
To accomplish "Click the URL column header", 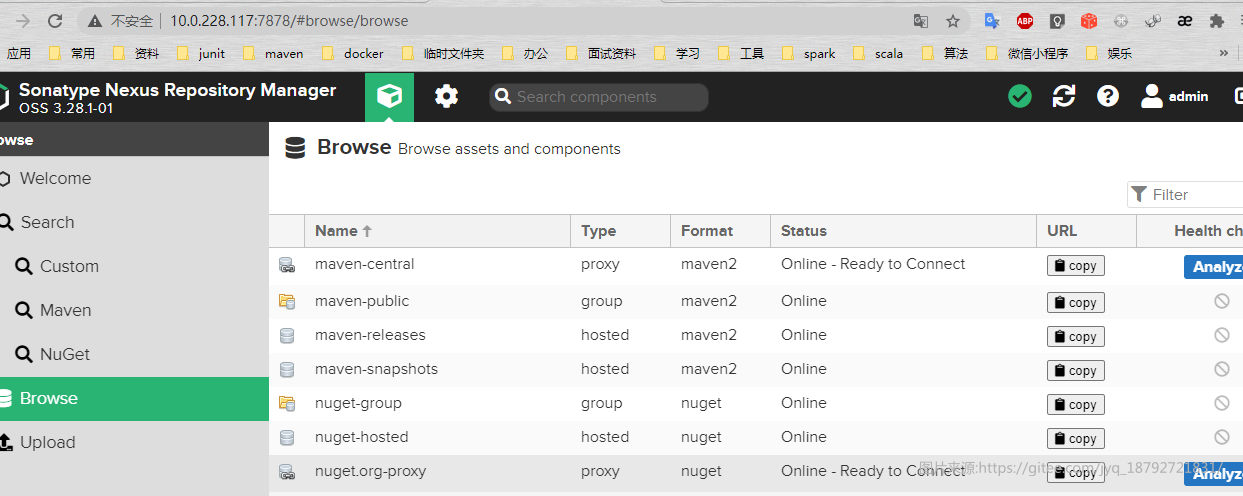I will pyautogui.click(x=1086, y=231).
